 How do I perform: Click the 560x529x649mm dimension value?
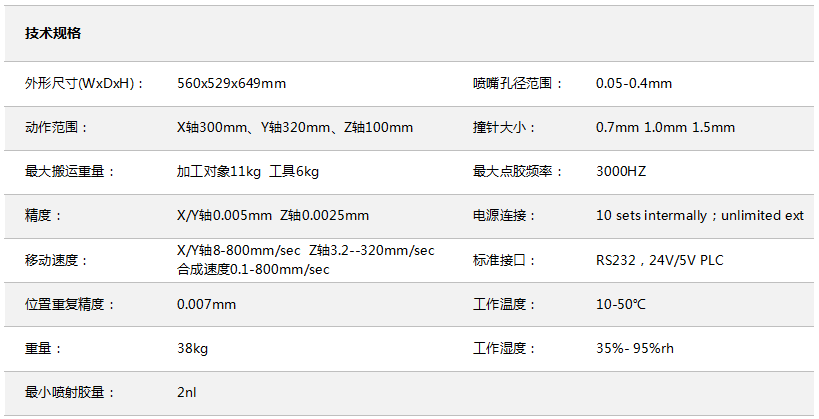tap(231, 84)
